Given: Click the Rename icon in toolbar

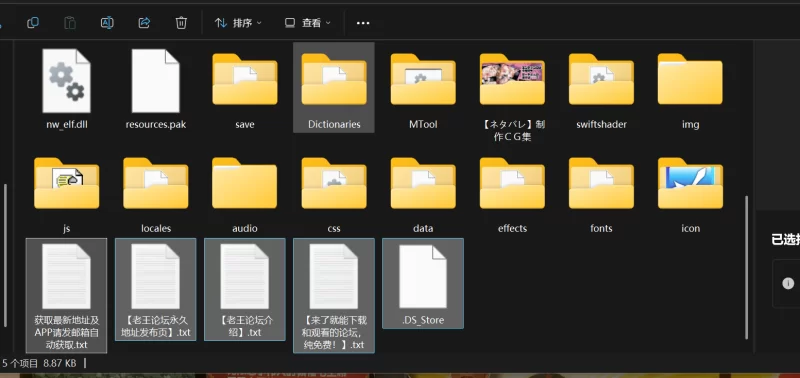Looking at the screenshot, I should pos(107,23).
